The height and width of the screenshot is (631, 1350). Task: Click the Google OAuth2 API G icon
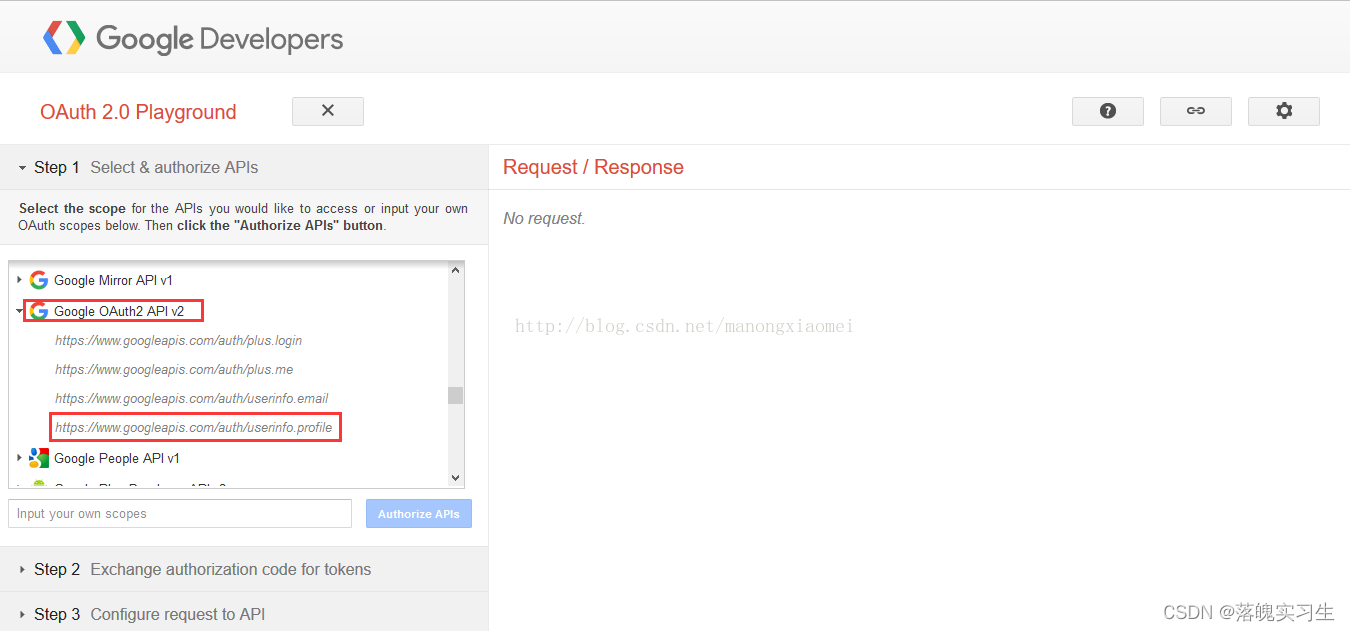tap(39, 311)
